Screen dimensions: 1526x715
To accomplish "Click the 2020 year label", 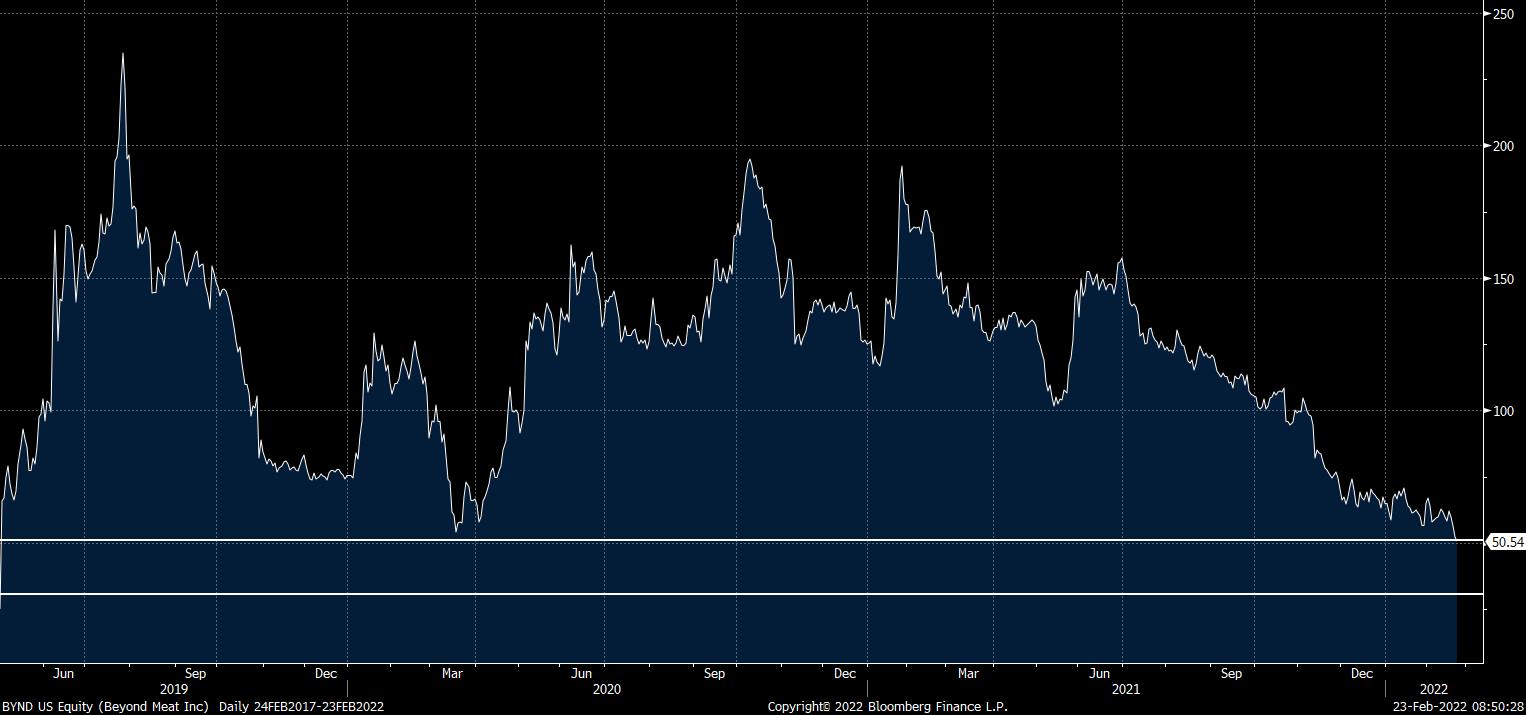I will click(607, 690).
